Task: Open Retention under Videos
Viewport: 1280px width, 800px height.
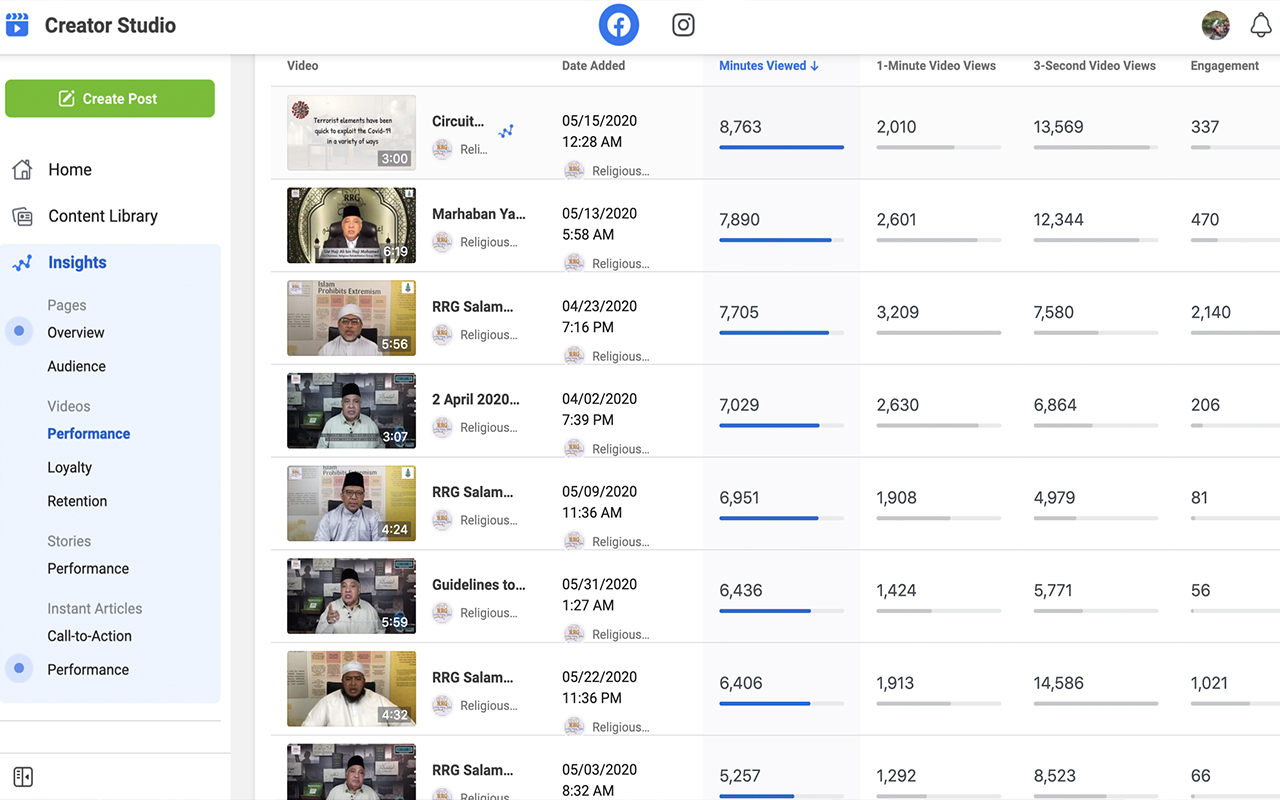Action: pyautogui.click(x=77, y=501)
